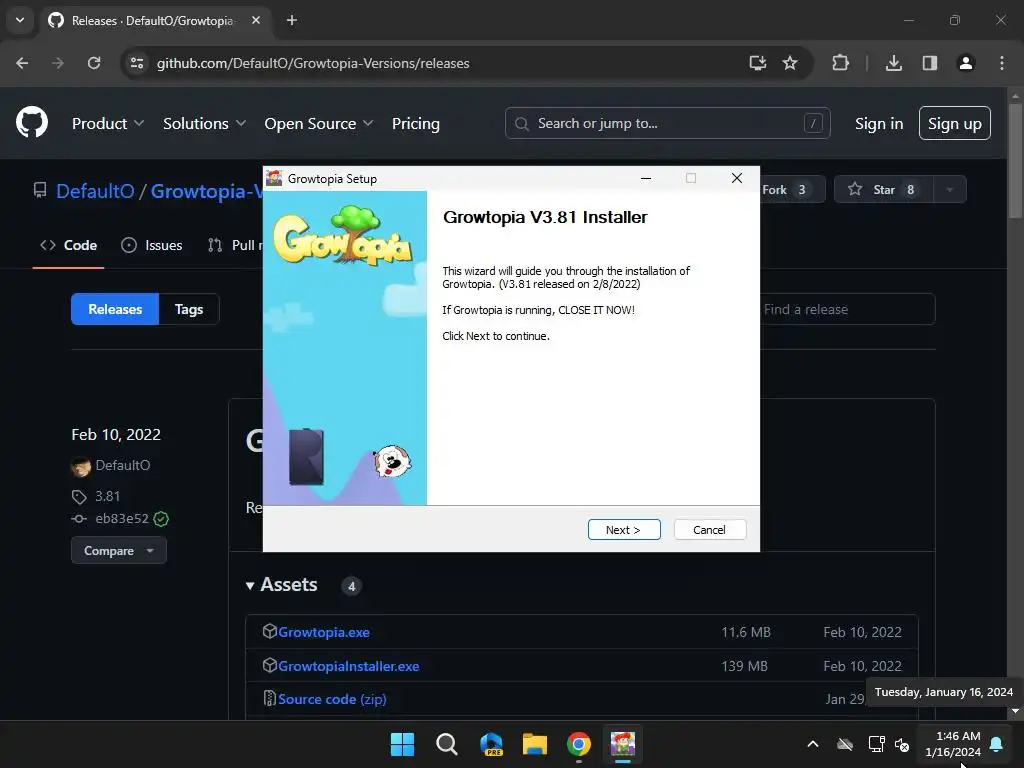1024x768 pixels.
Task: Click the install app icon in address bar
Action: (758, 63)
